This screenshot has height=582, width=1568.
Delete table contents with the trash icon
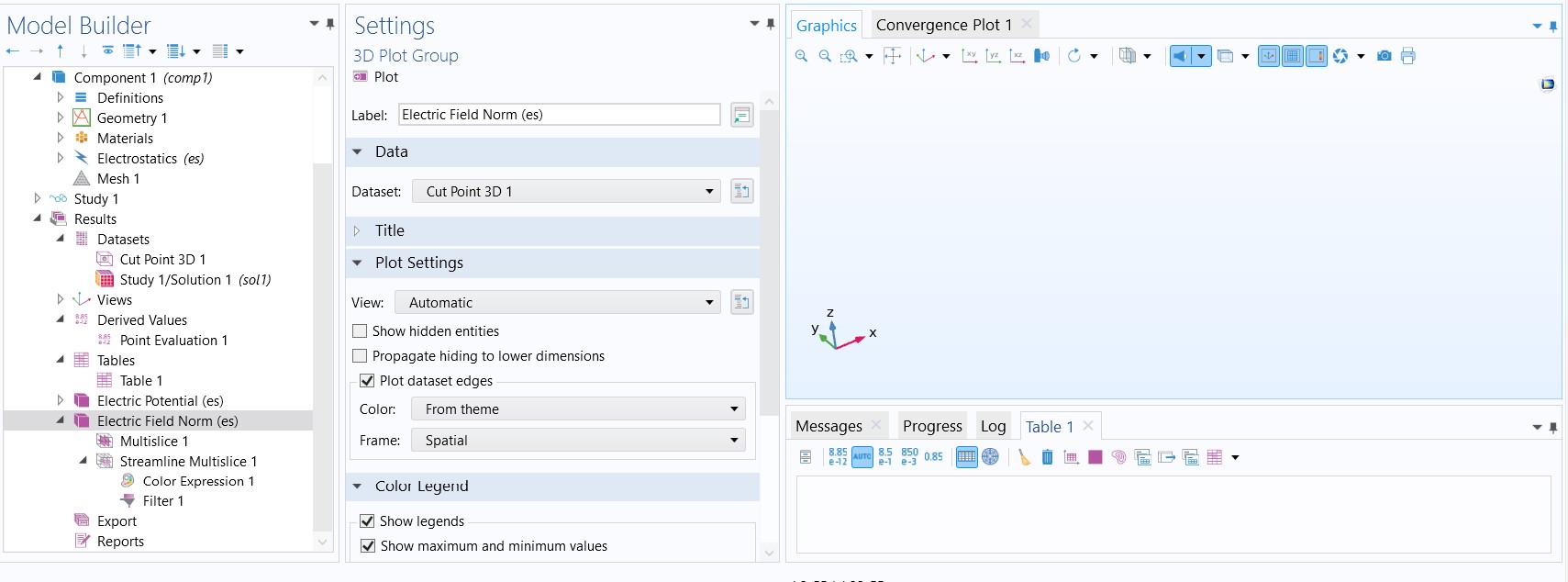click(x=1047, y=457)
